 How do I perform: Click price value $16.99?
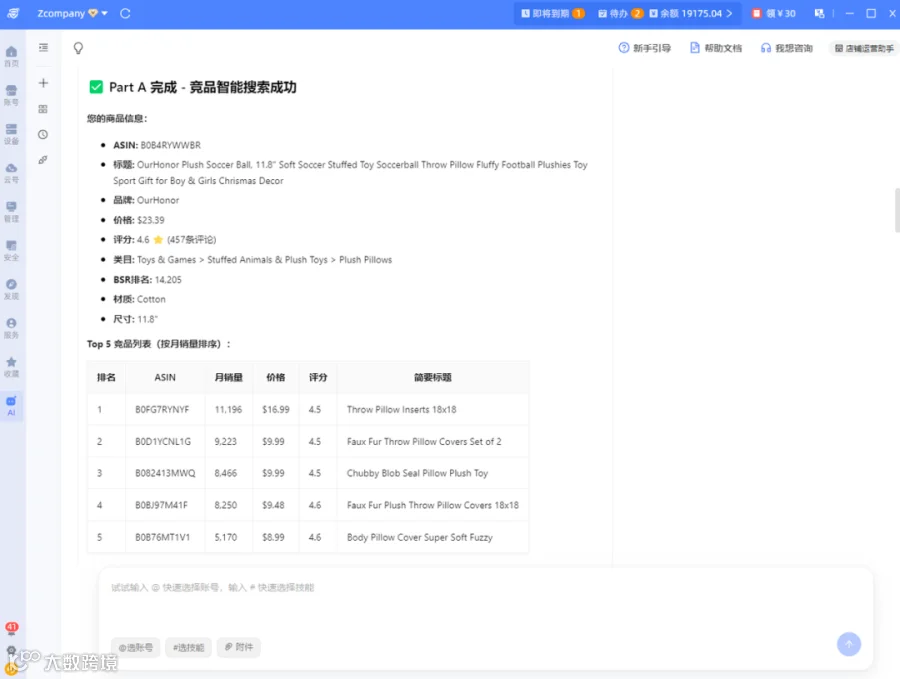[276, 409]
